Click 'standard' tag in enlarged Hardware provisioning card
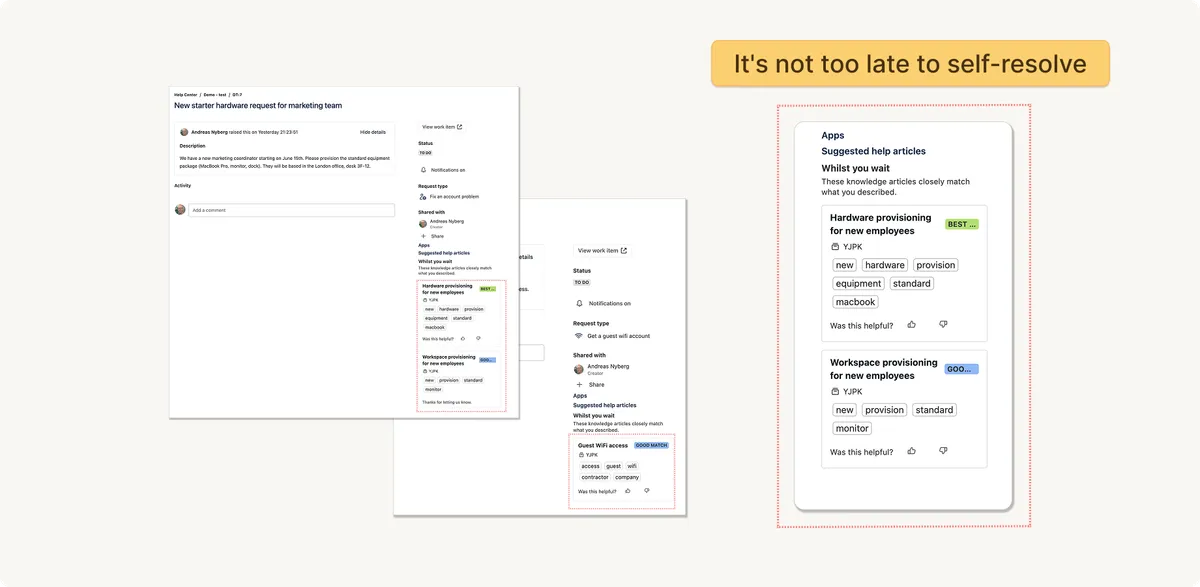 [912, 283]
